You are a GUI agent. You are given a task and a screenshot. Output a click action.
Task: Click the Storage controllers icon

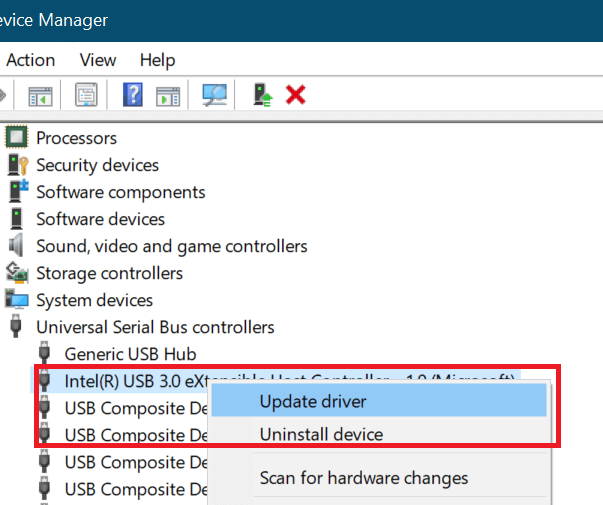[17, 272]
